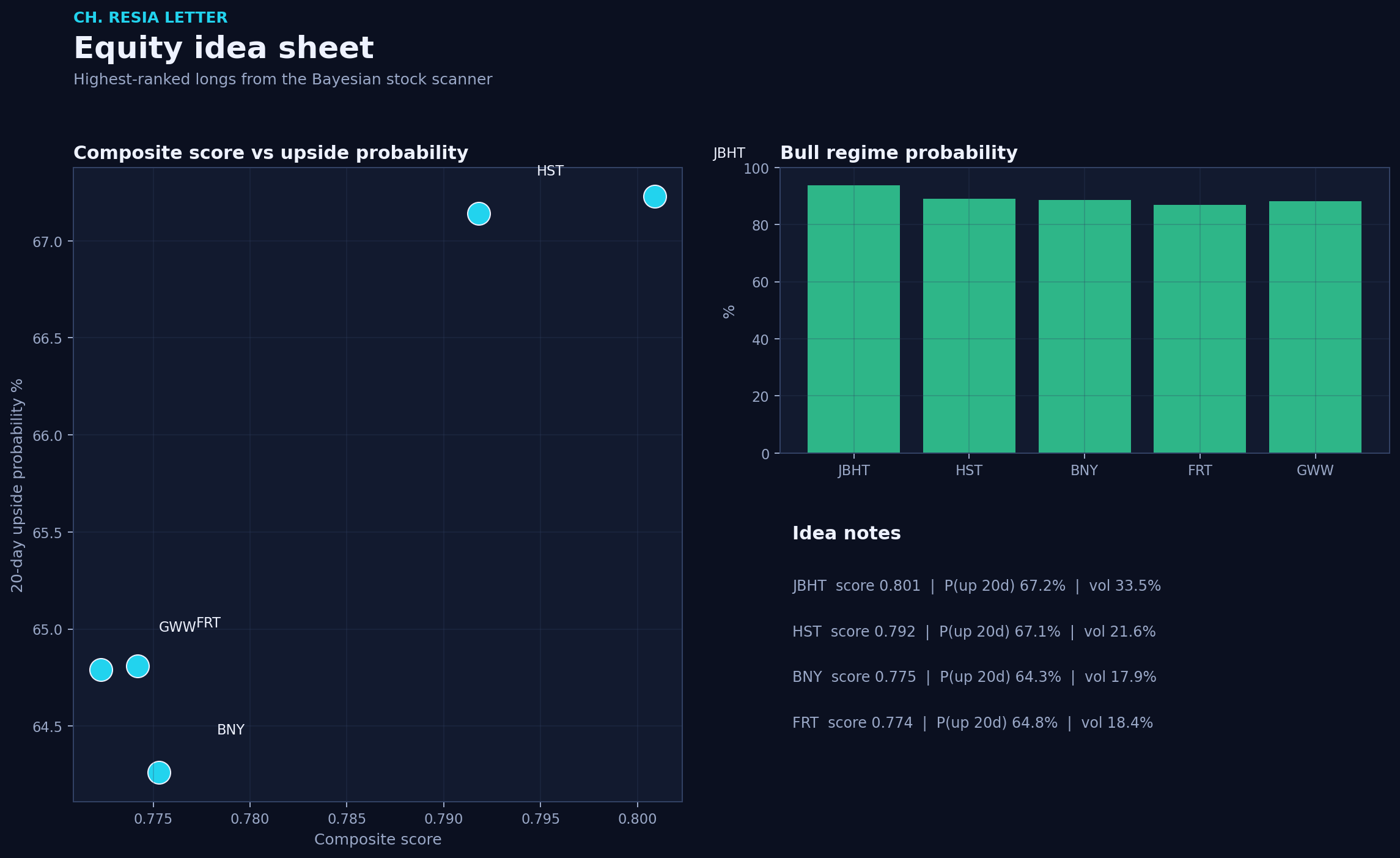
Task: Click the 80 tick on the bar chart y-axis
Action: coord(761,226)
